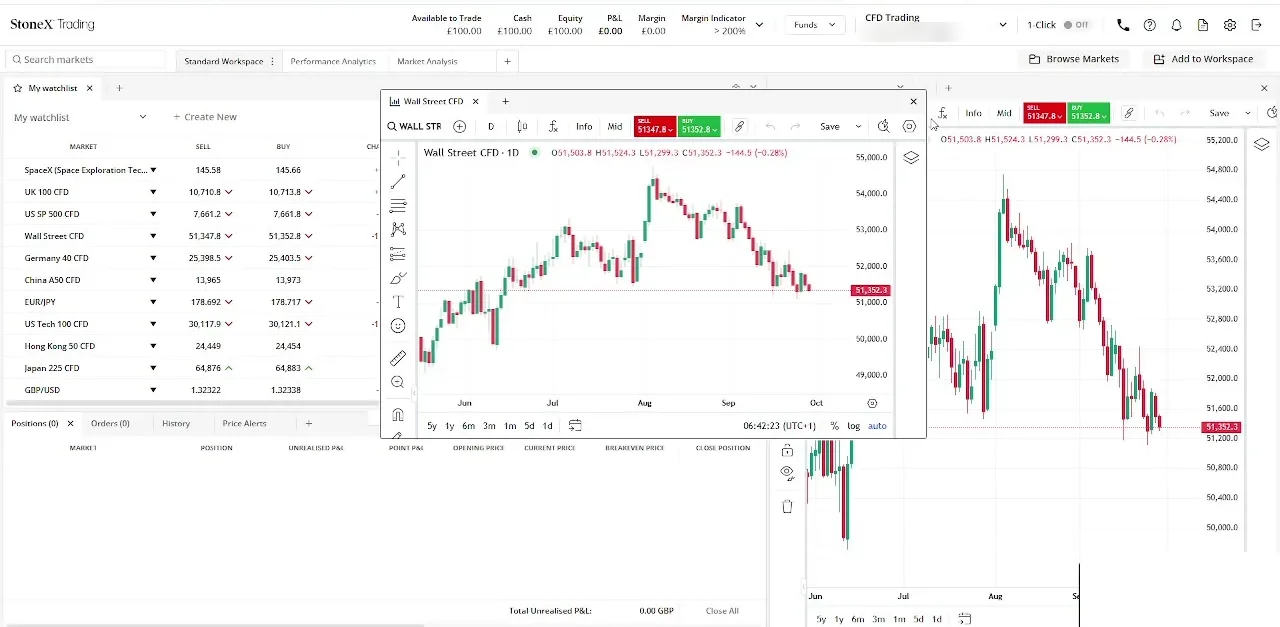Expand UK 100 CFD row arrow
The height and width of the screenshot is (627, 1280).
tap(153, 192)
